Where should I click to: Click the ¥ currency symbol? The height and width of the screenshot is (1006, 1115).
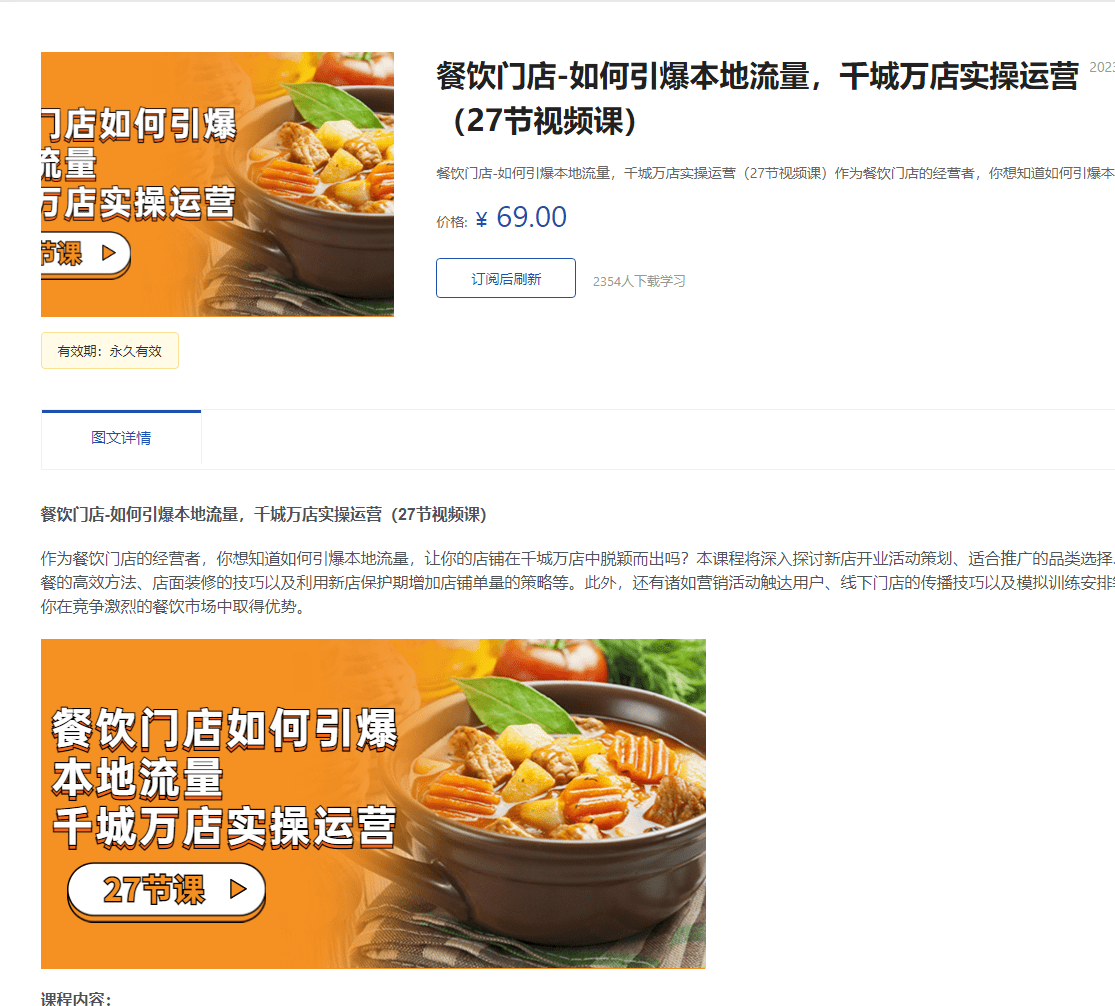(481, 220)
